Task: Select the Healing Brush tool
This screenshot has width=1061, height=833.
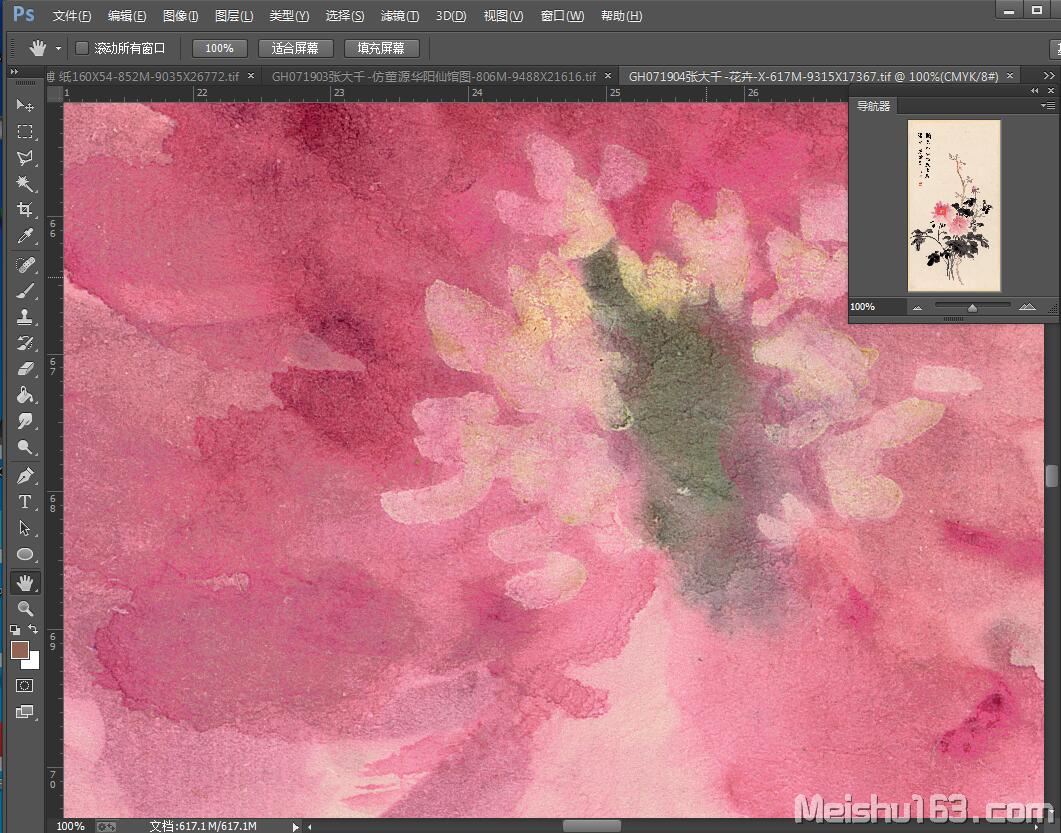Action: click(x=25, y=265)
